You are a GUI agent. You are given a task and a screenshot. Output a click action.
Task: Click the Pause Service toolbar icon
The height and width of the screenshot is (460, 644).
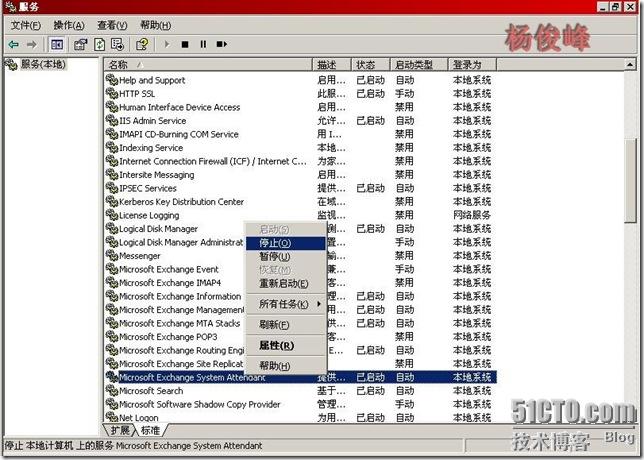(203, 44)
